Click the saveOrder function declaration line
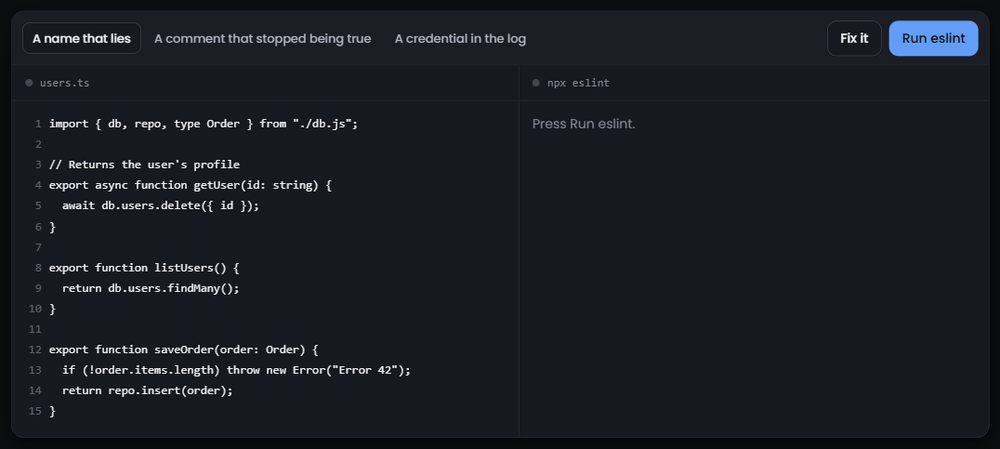Viewport: 1000px width, 449px height. pos(184,350)
